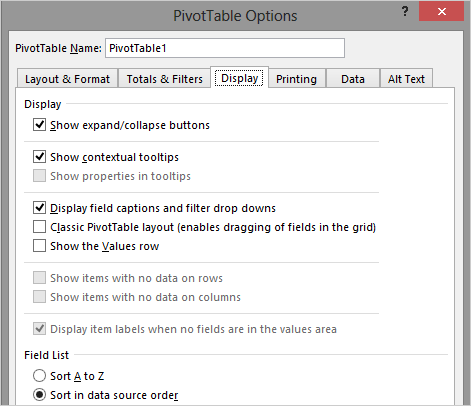Switch to the Alt Text tab
This screenshot has height=406, width=471.
coord(406,79)
